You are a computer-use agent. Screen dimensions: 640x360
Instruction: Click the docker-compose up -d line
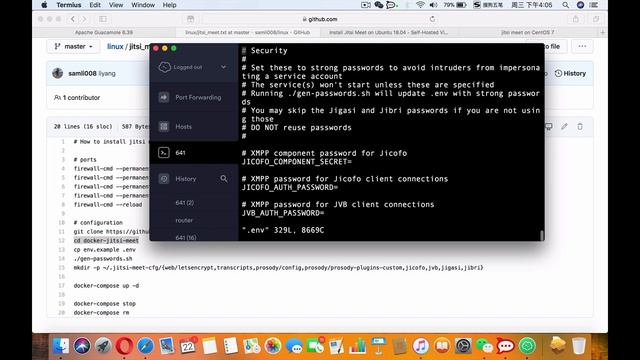click(106, 286)
